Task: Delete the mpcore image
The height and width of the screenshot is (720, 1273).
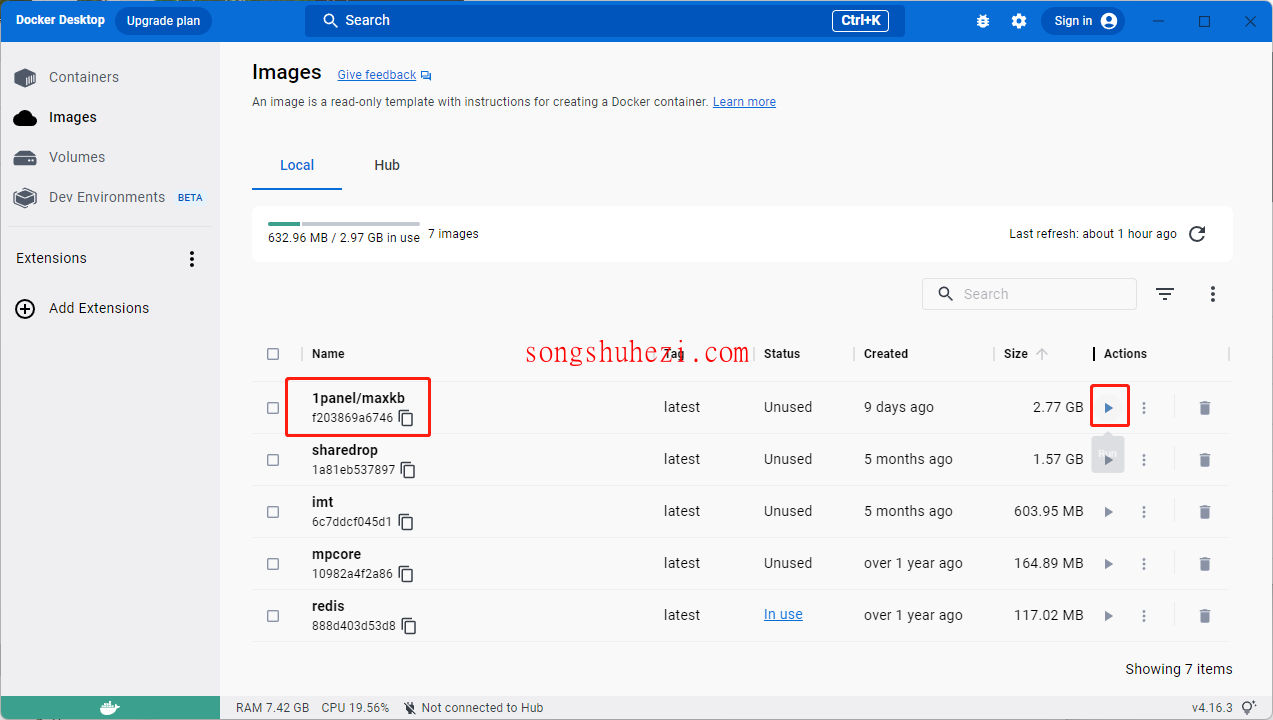Action: [x=1205, y=564]
